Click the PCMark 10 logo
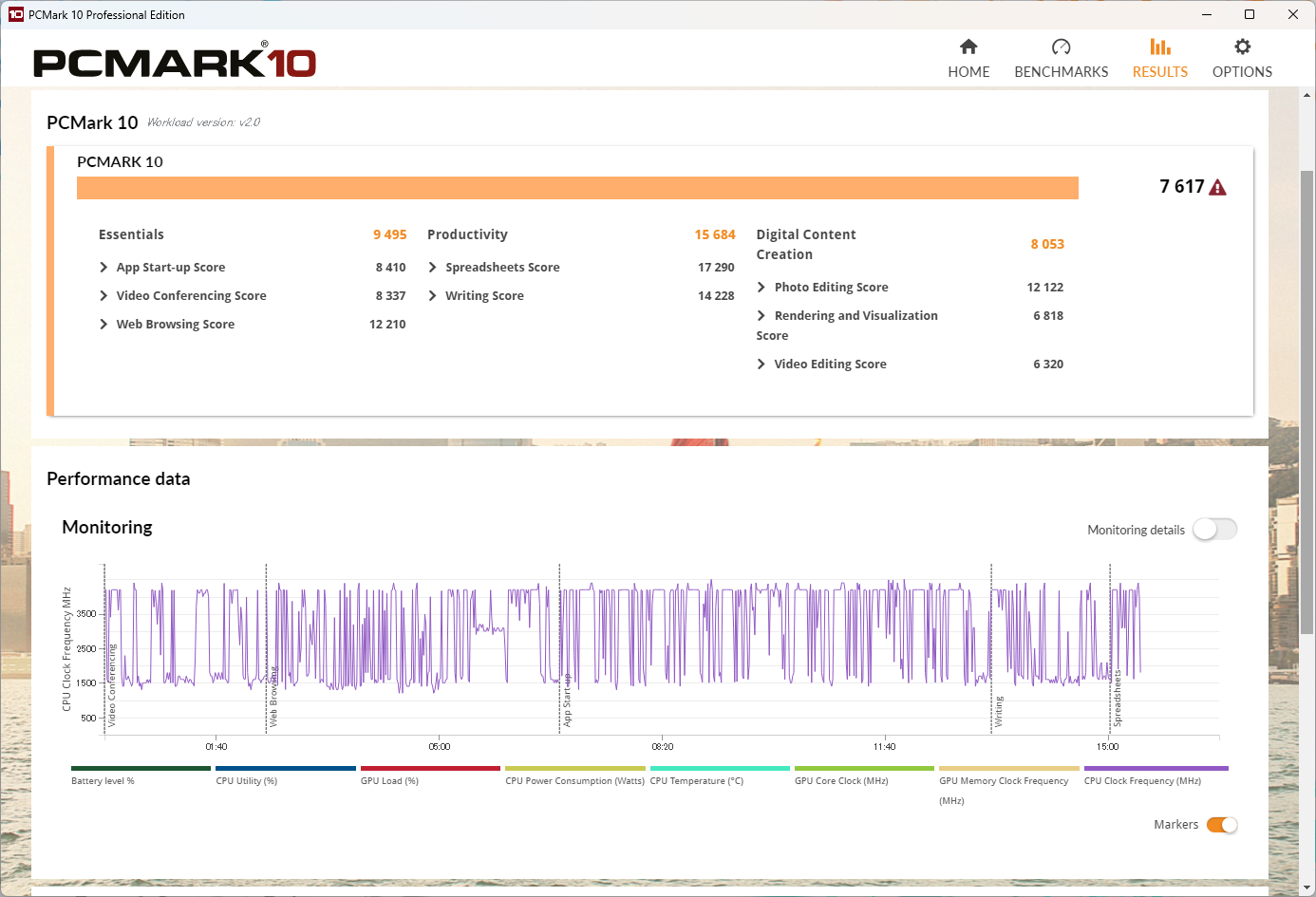 point(175,63)
